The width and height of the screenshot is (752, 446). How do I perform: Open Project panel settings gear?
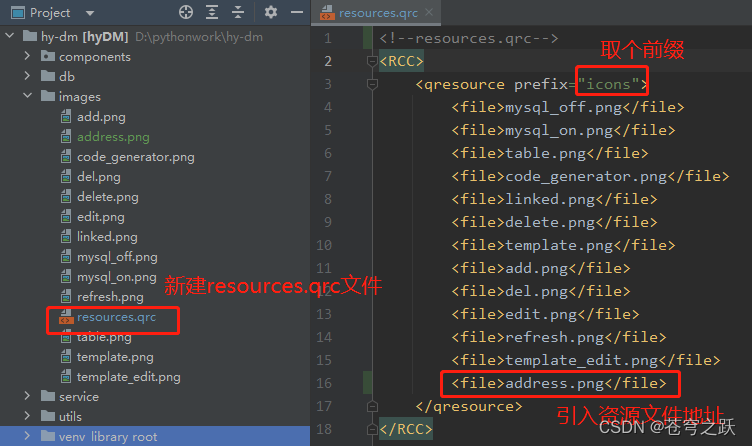(x=271, y=12)
